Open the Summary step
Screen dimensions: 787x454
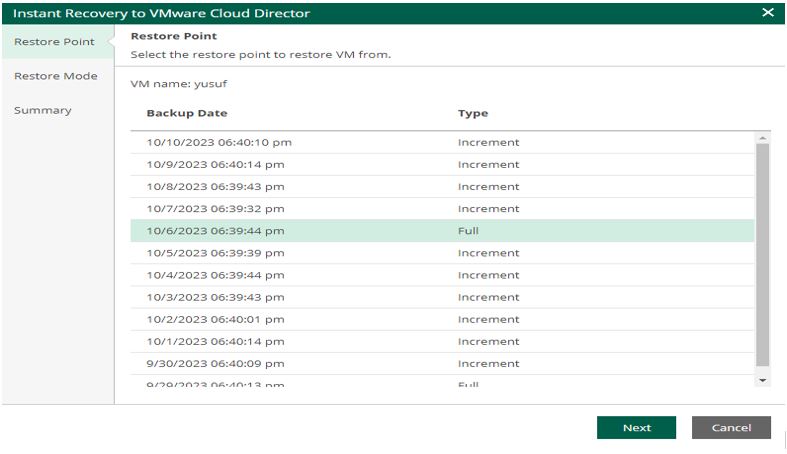[43, 110]
